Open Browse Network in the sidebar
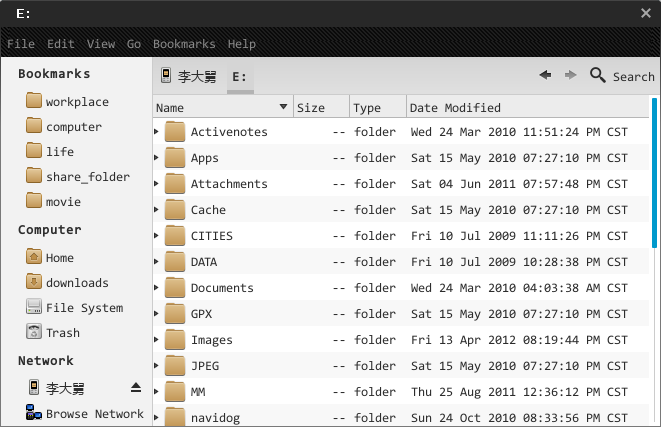The height and width of the screenshot is (427, 661). point(94,414)
